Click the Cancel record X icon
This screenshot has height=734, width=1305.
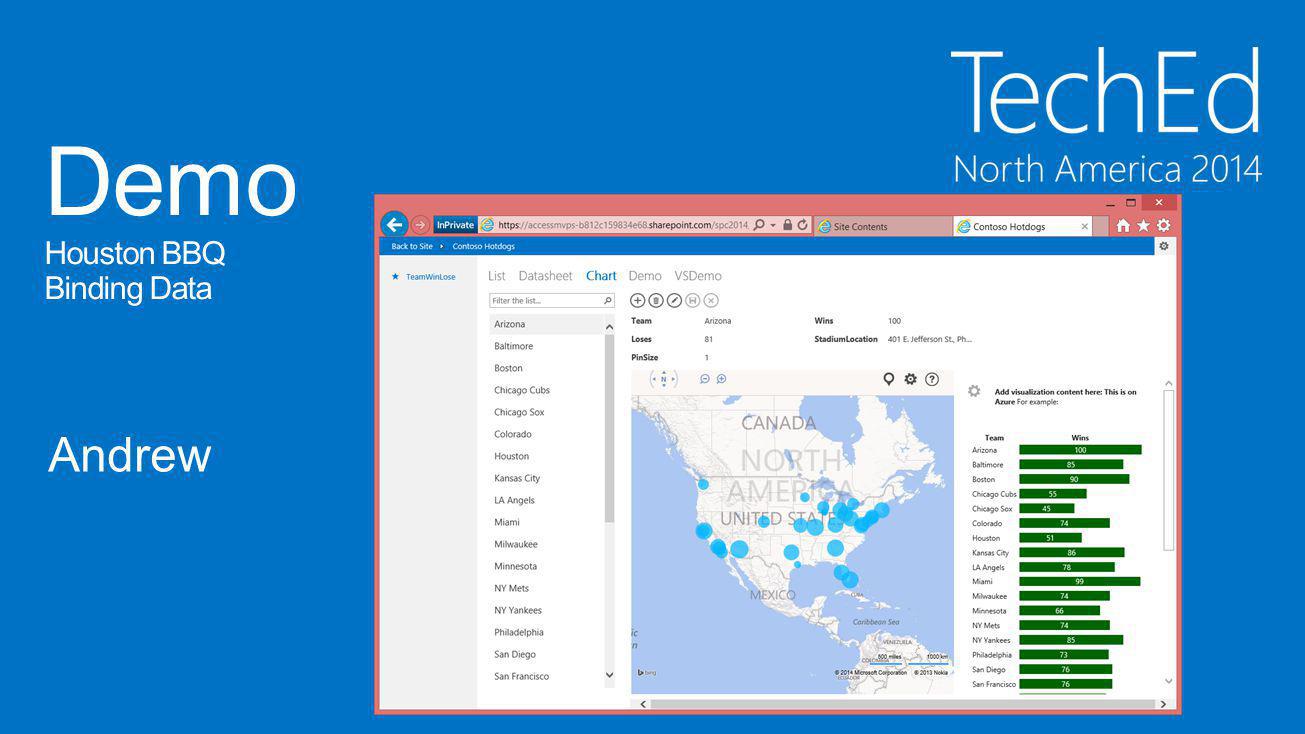711,300
